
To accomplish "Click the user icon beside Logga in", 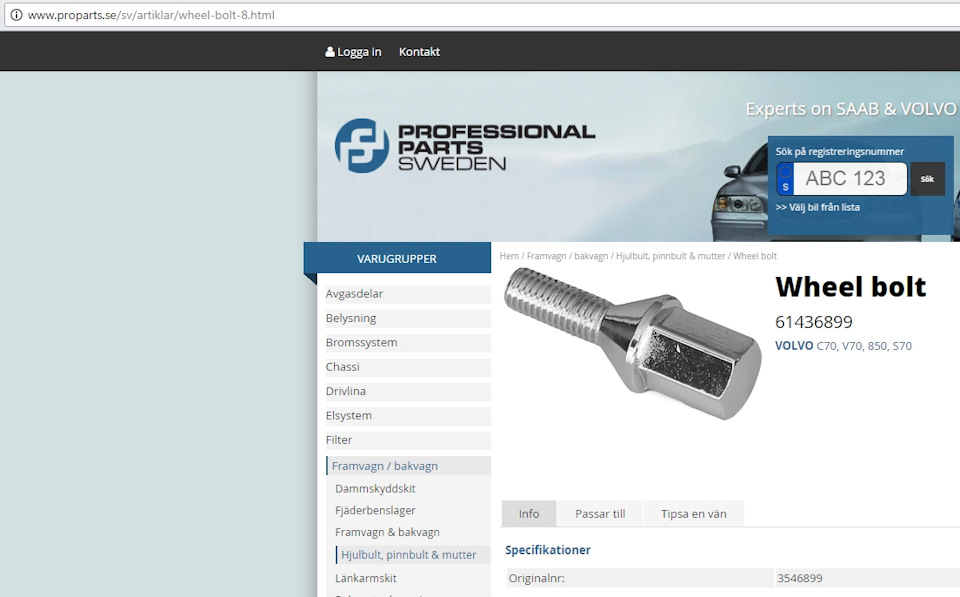I will (x=330, y=52).
